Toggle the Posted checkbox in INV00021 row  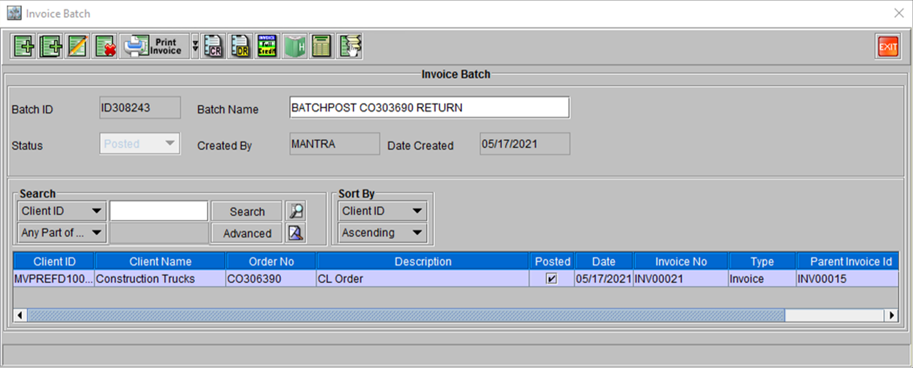point(551,279)
